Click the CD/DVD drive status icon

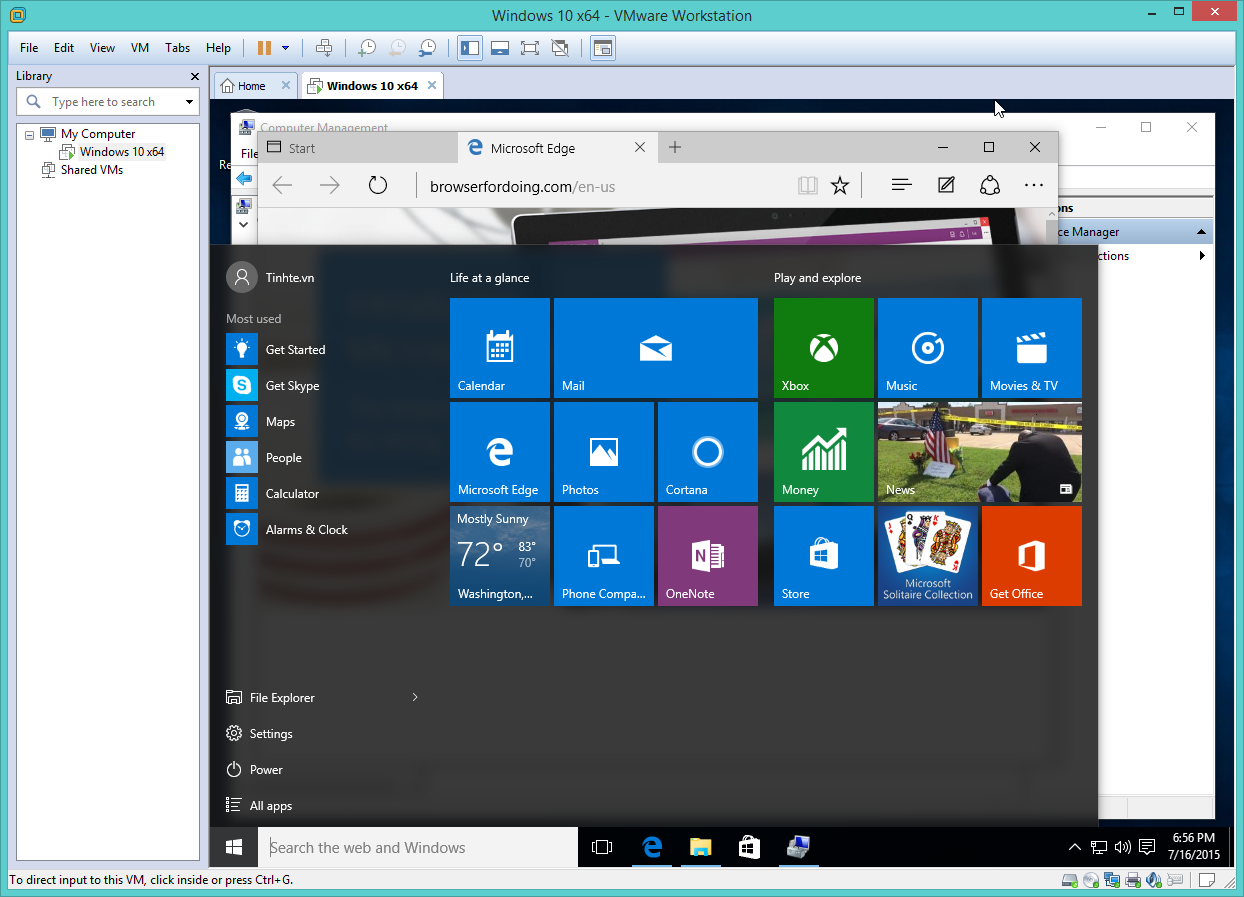1091,880
